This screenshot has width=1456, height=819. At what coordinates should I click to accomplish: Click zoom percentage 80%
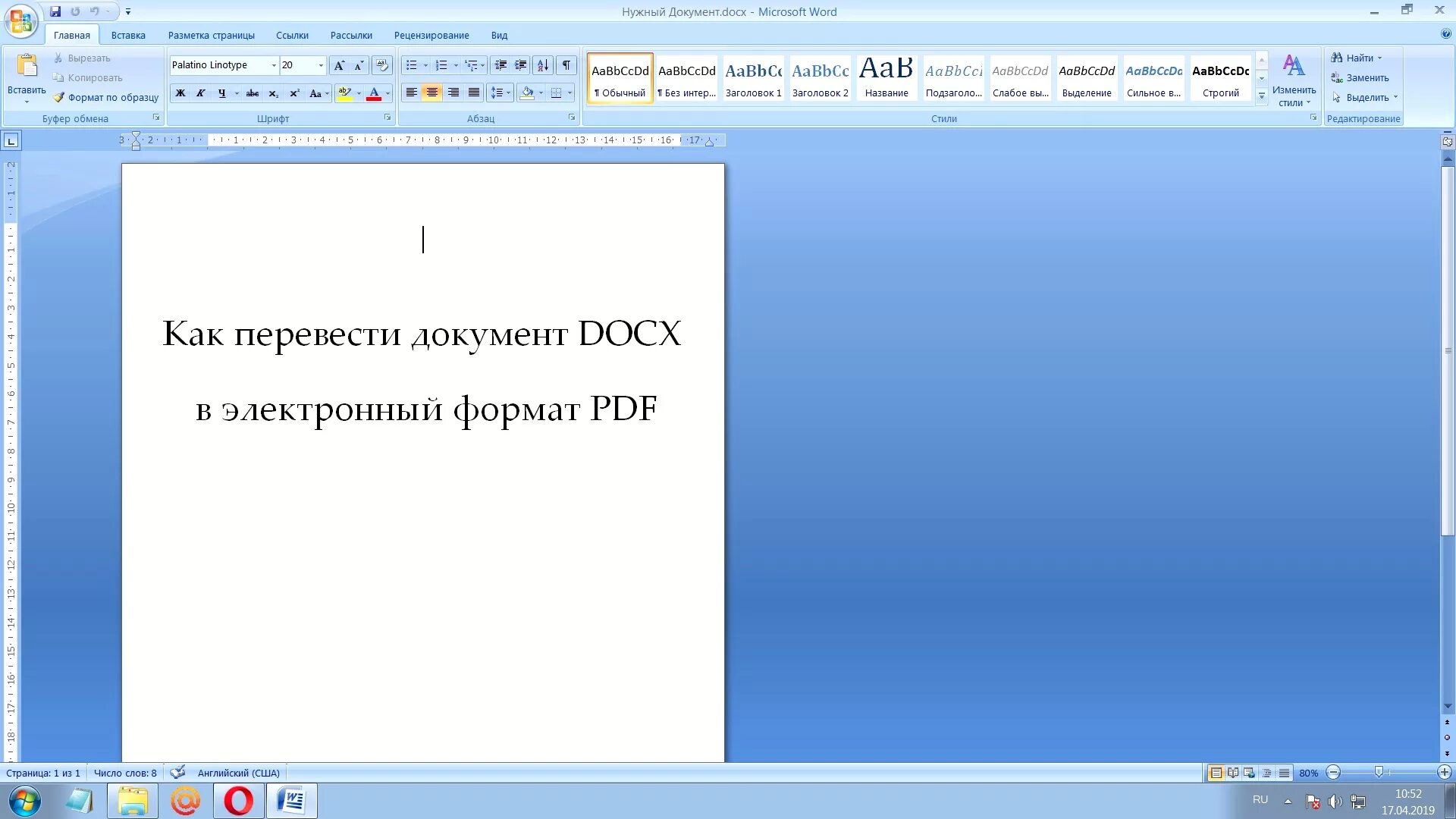1308,773
